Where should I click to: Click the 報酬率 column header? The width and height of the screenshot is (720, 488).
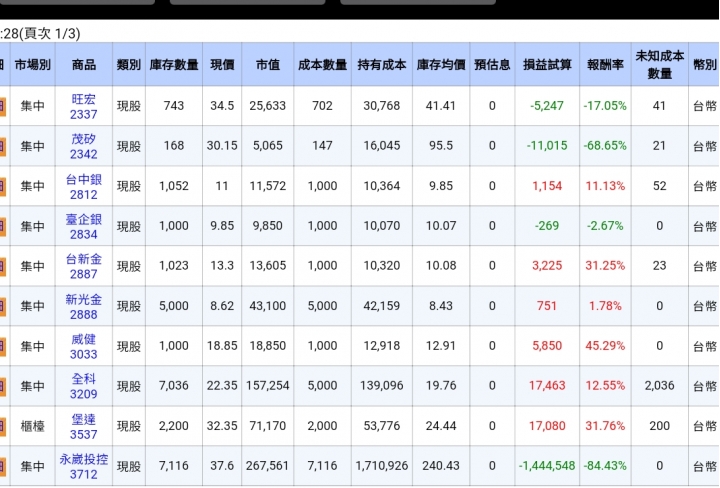[x=605, y=65]
